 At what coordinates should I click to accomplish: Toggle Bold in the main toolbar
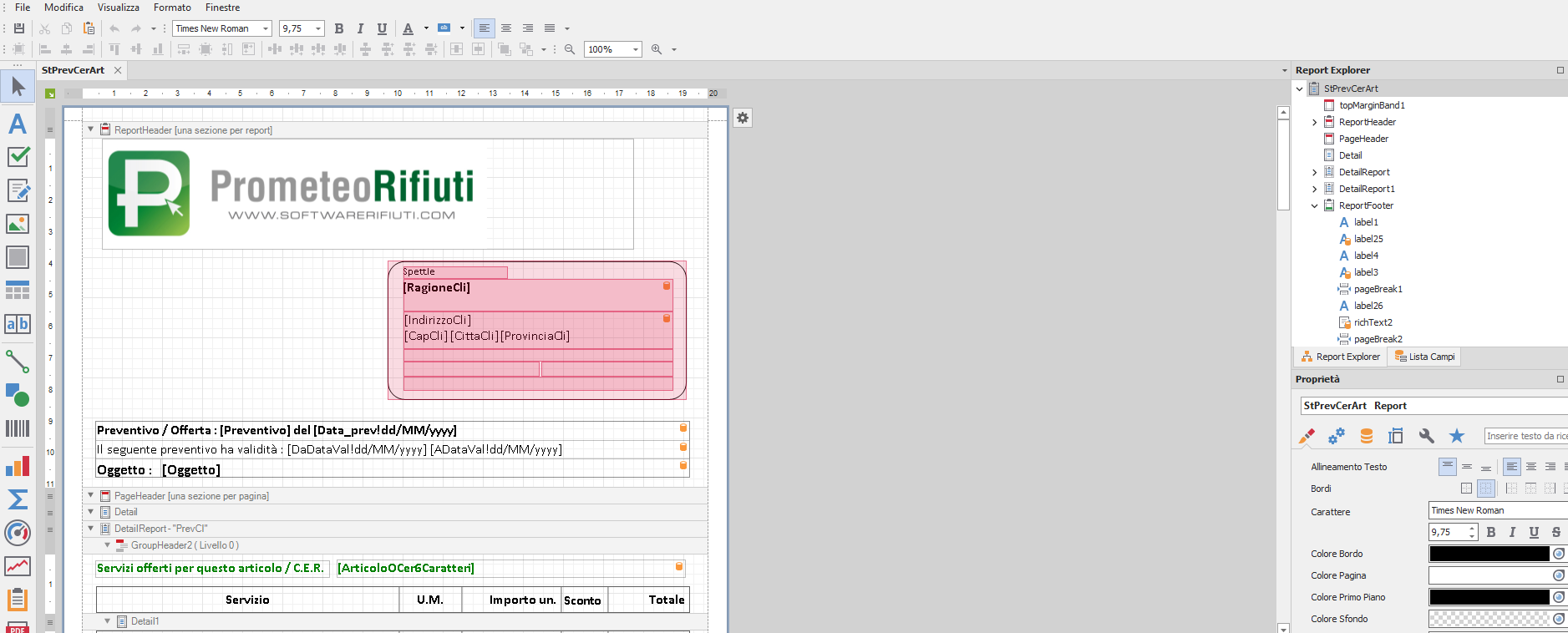pos(339,28)
